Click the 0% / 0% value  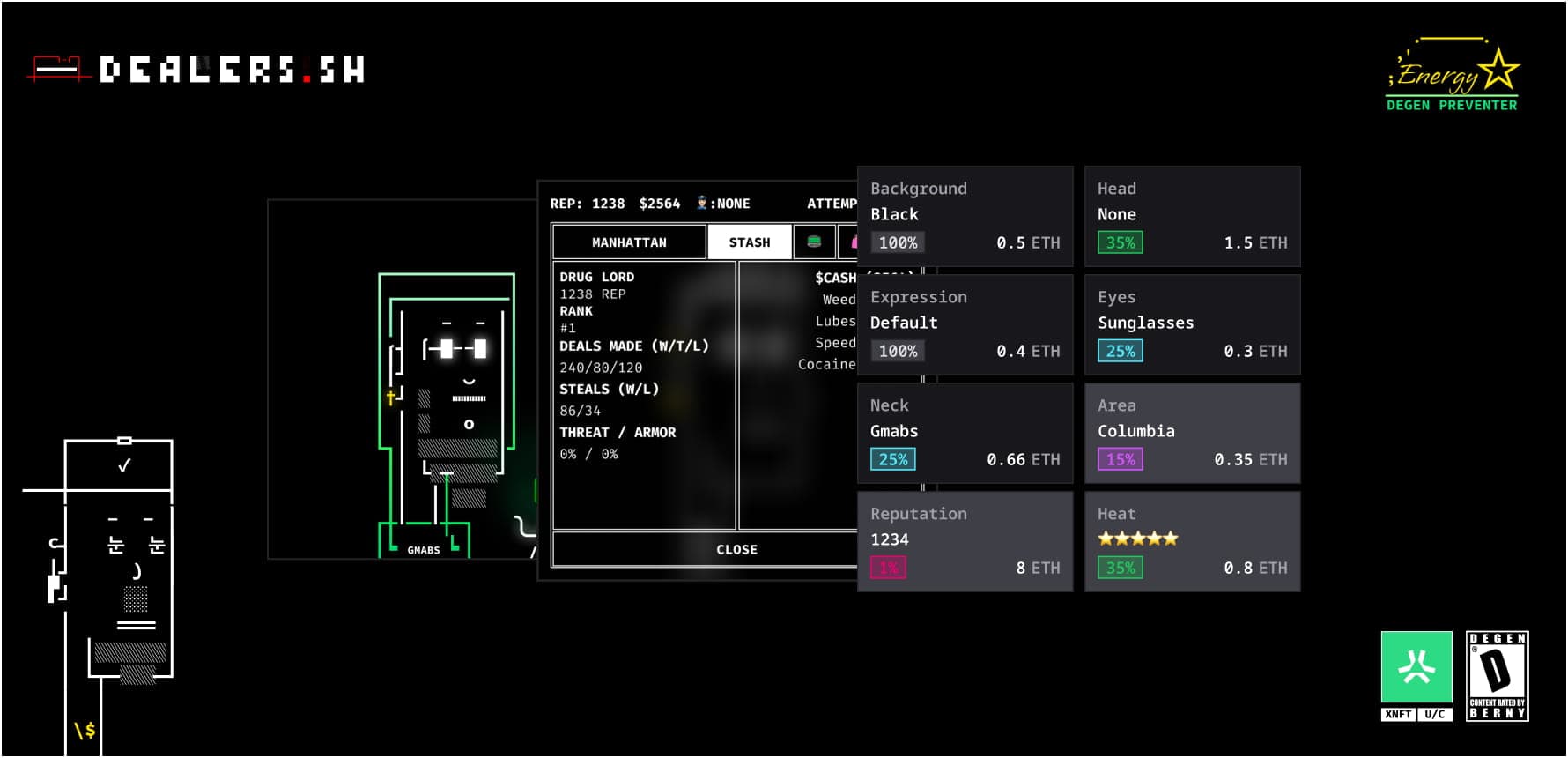tap(588, 454)
